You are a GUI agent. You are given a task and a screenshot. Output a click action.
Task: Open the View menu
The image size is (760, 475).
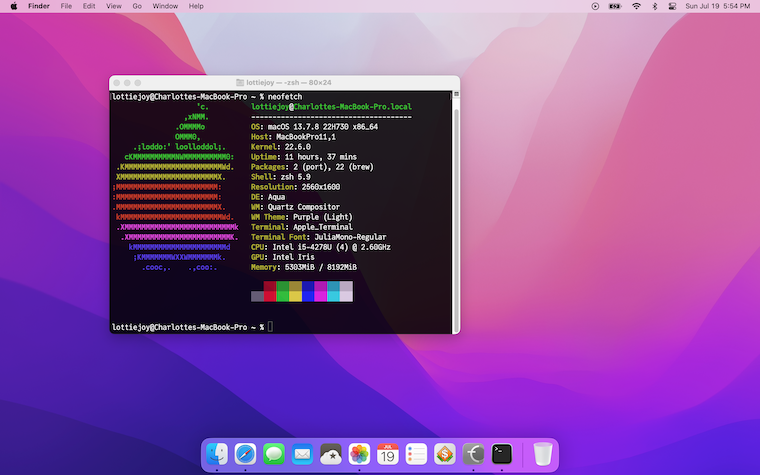coord(114,6)
